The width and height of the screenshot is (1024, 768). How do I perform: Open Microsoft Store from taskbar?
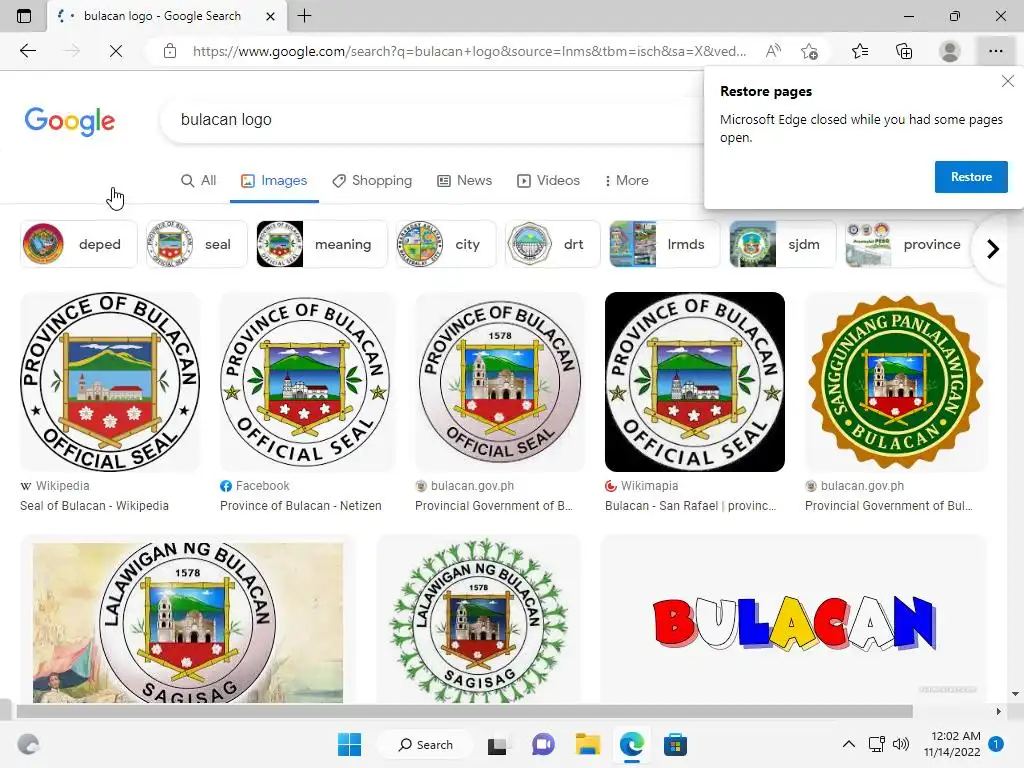(675, 744)
